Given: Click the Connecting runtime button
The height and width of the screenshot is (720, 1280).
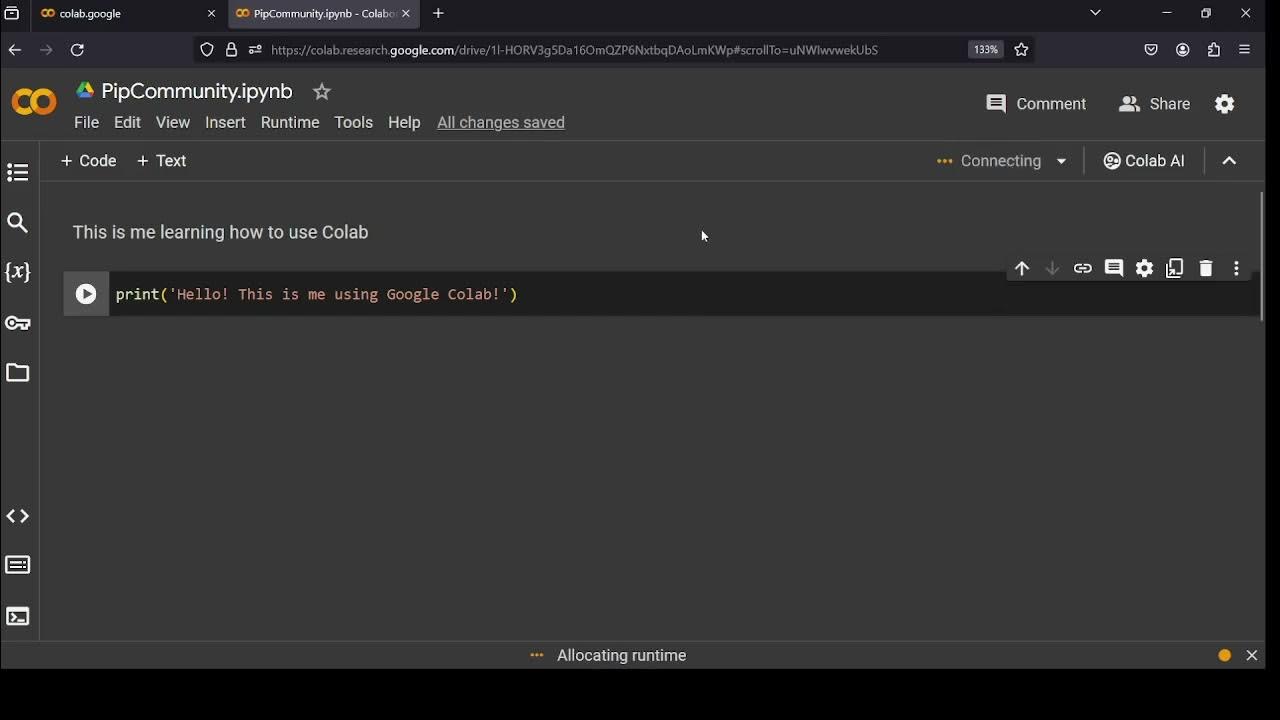Looking at the screenshot, I should pyautogui.click(x=991, y=161).
